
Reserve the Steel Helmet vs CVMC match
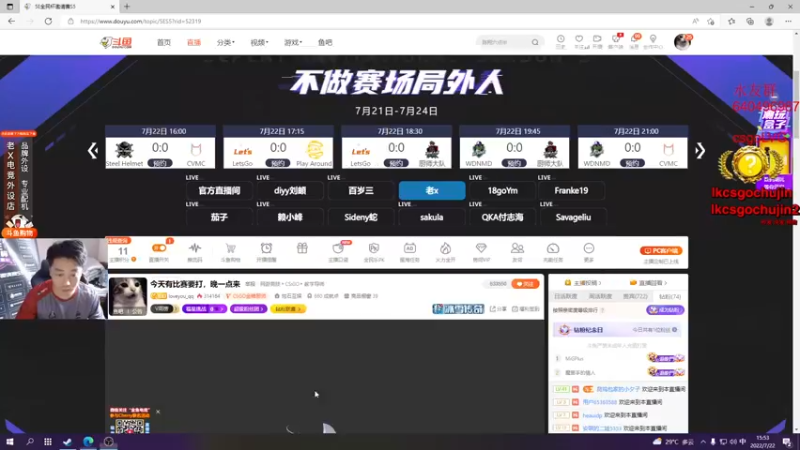pyautogui.click(x=160, y=163)
